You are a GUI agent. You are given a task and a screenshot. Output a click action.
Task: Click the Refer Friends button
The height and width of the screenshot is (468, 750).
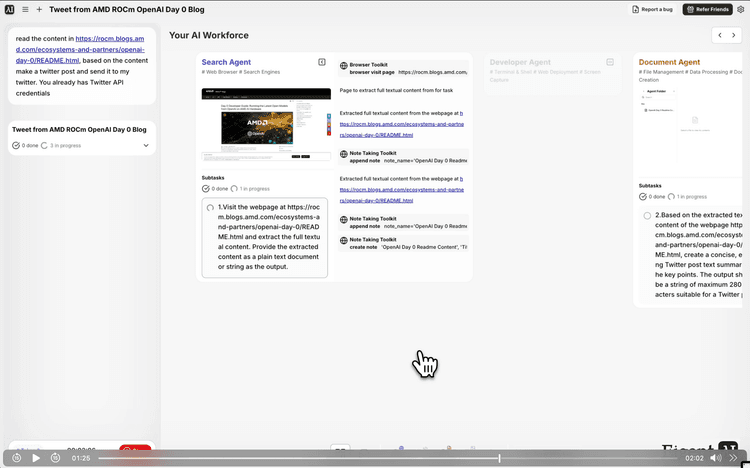(708, 9)
